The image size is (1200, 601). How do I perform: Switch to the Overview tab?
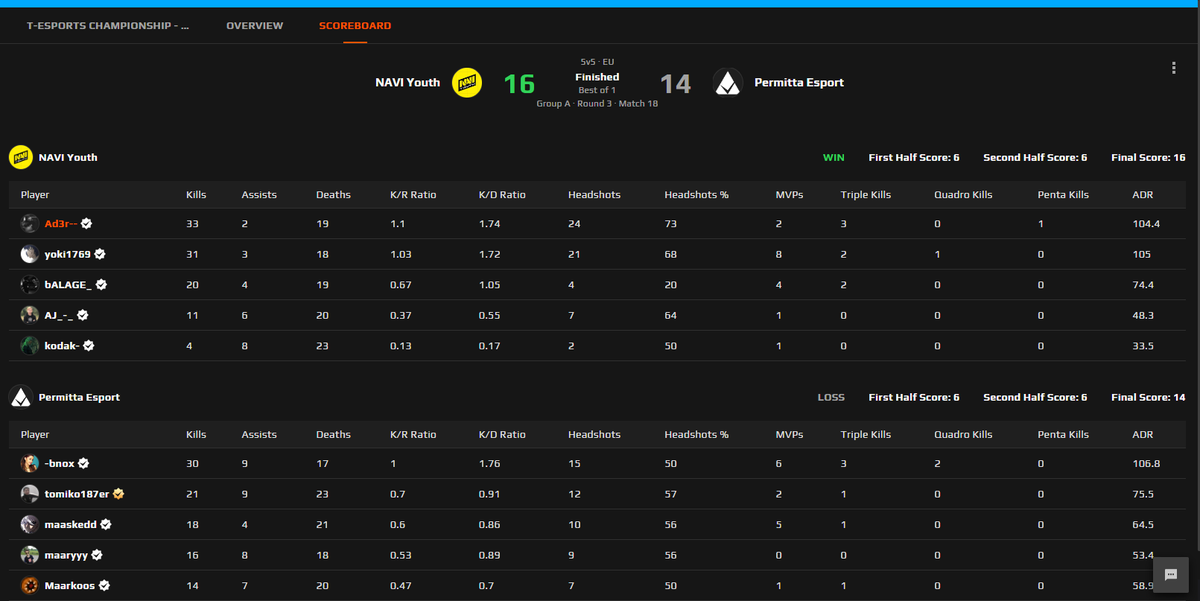(x=254, y=25)
